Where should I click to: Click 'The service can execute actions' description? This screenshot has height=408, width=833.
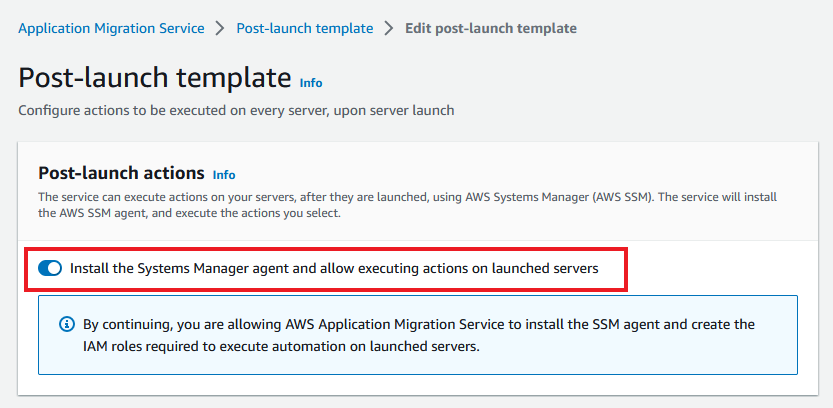point(407,206)
